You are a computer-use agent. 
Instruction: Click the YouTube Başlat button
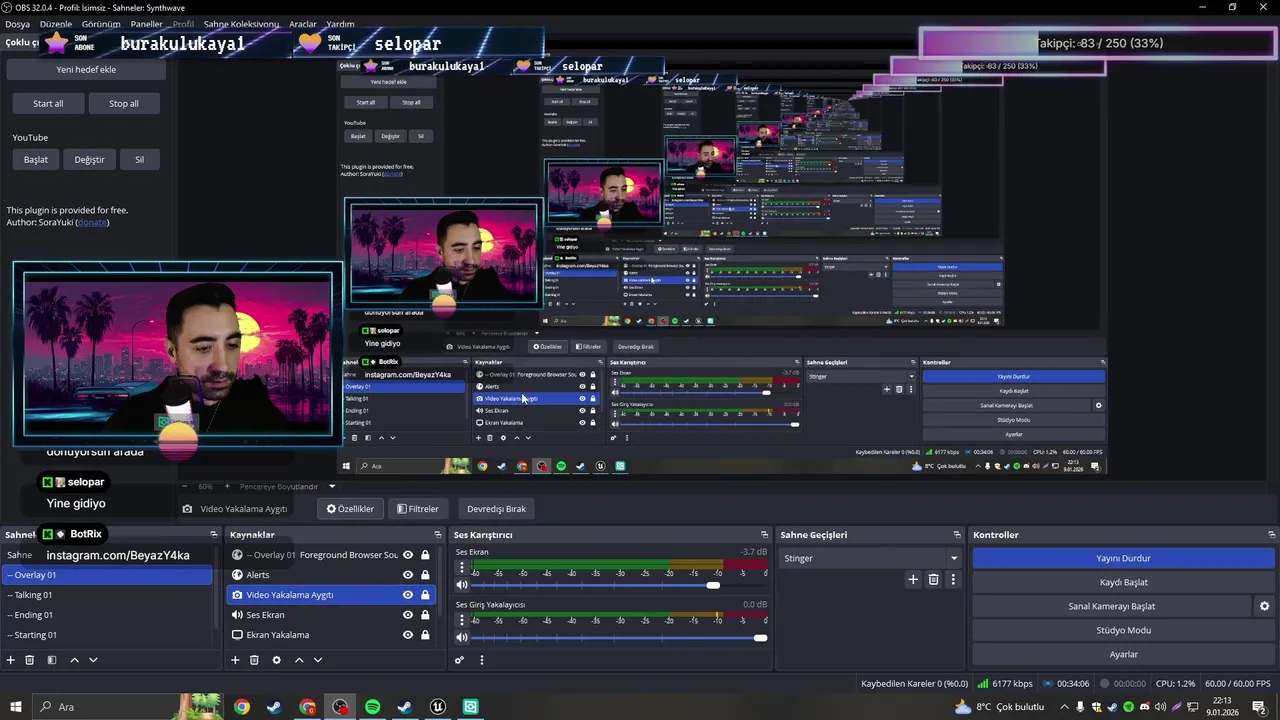[36, 159]
